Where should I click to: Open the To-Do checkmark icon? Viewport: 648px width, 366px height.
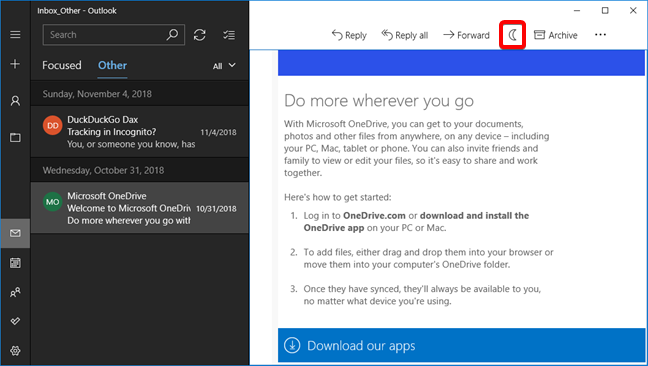click(x=15, y=321)
